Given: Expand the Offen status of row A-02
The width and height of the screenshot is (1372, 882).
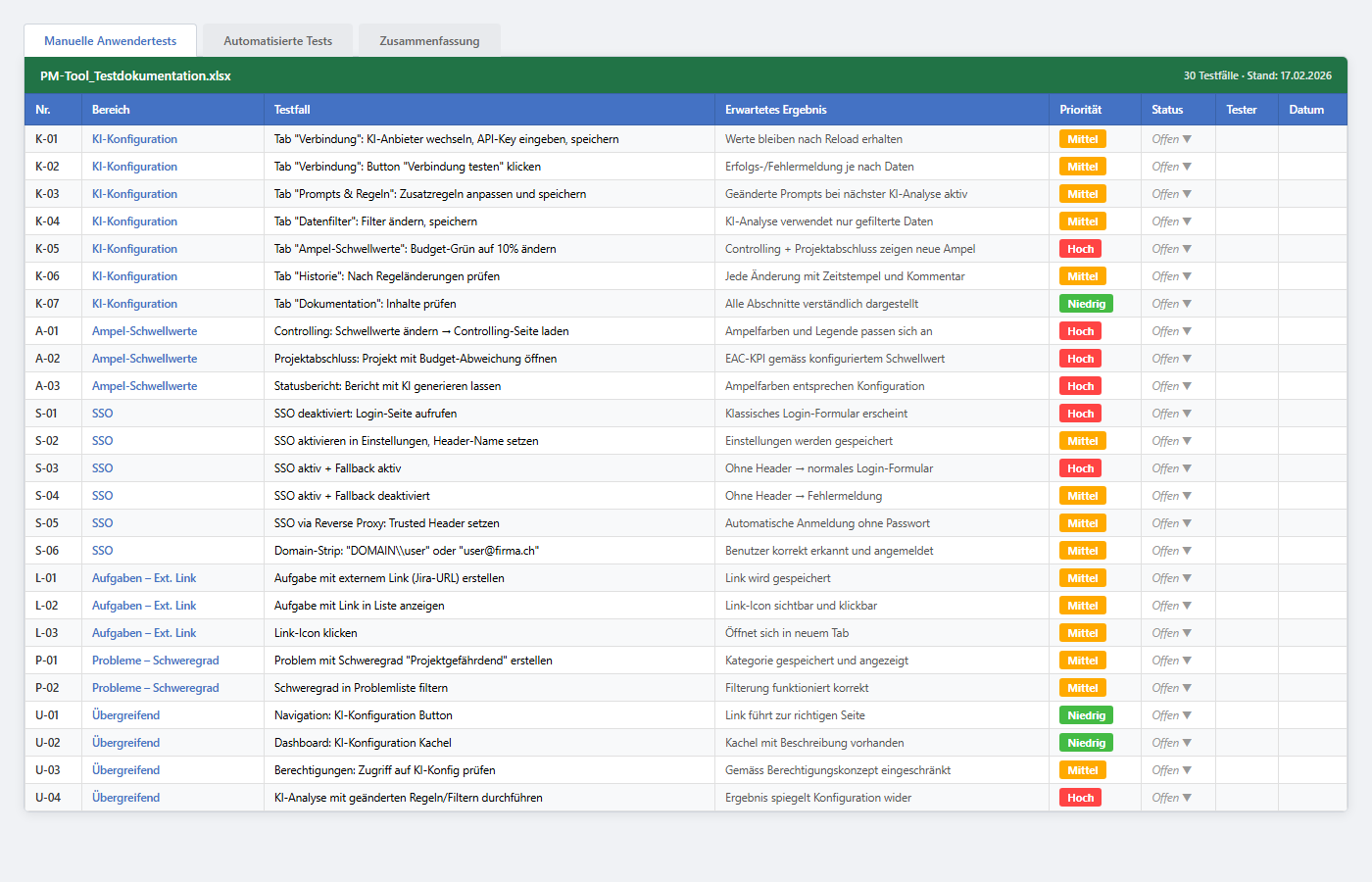Looking at the screenshot, I should pyautogui.click(x=1172, y=359).
